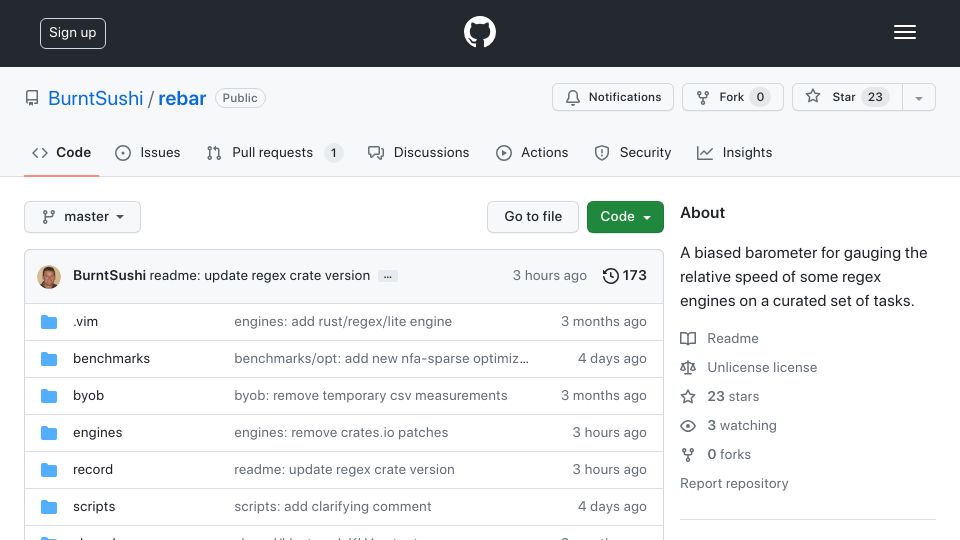
Task: Star the rebar repository
Action: 847,97
